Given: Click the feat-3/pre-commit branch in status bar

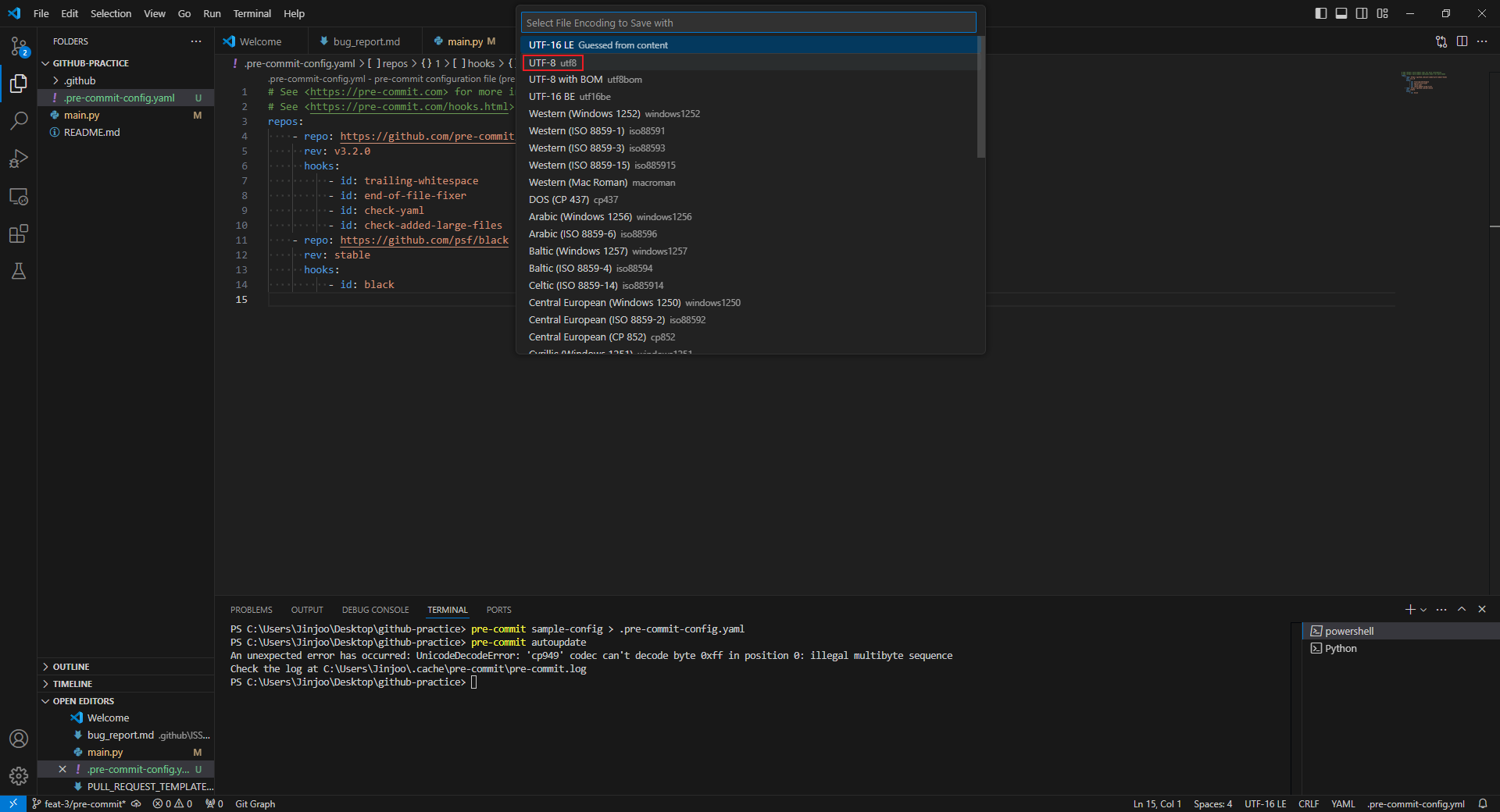Looking at the screenshot, I should [x=79, y=803].
